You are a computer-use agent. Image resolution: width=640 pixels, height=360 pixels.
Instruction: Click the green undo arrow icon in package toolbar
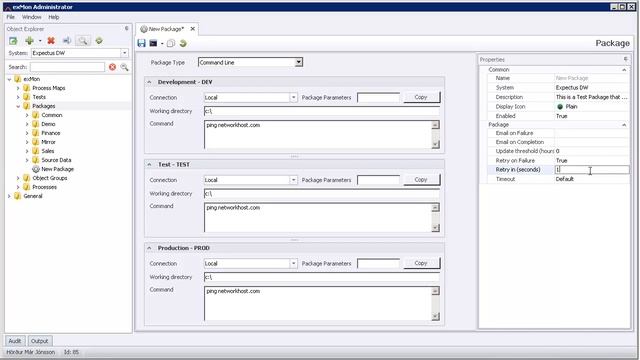183,43
